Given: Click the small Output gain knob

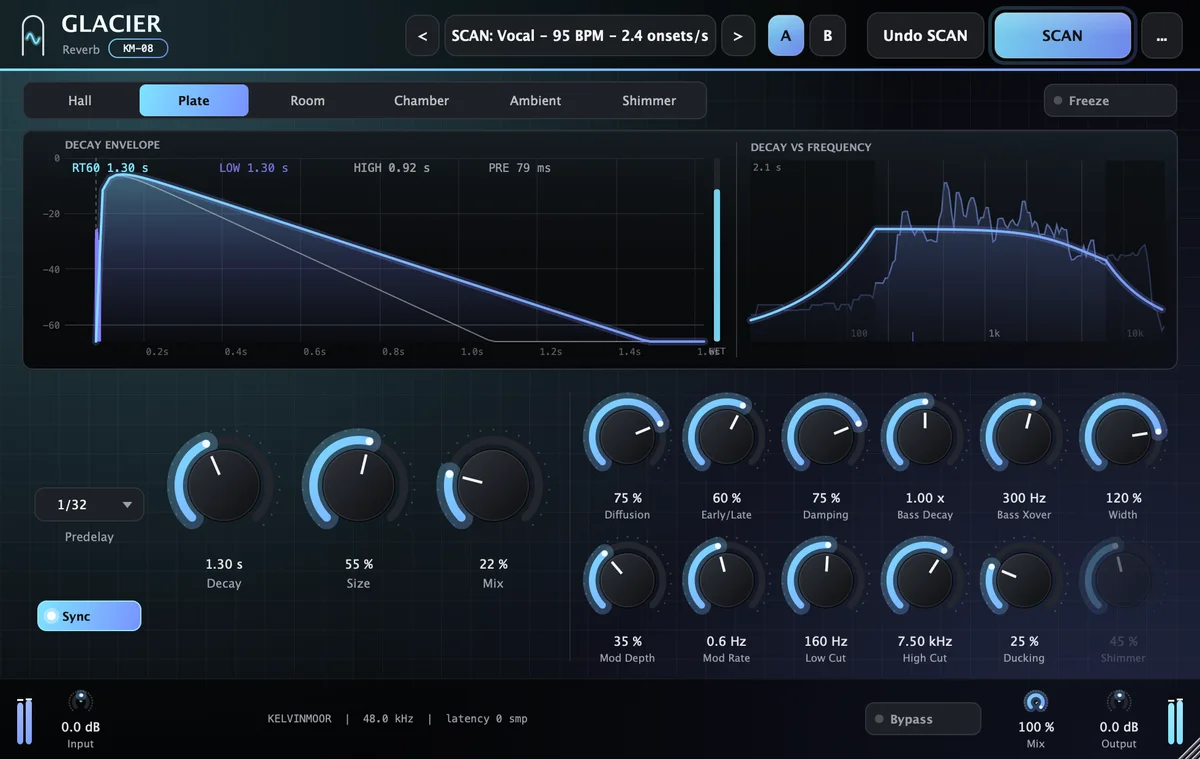Looking at the screenshot, I should [1119, 702].
